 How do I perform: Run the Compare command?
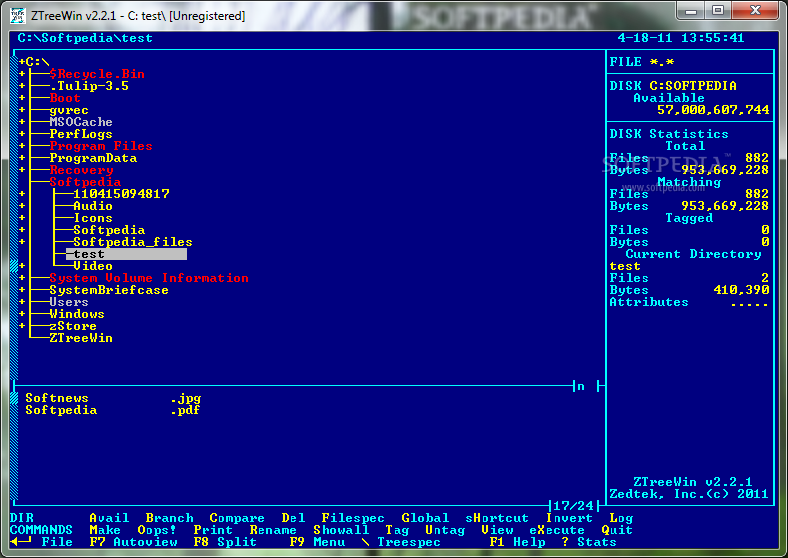pos(237,518)
